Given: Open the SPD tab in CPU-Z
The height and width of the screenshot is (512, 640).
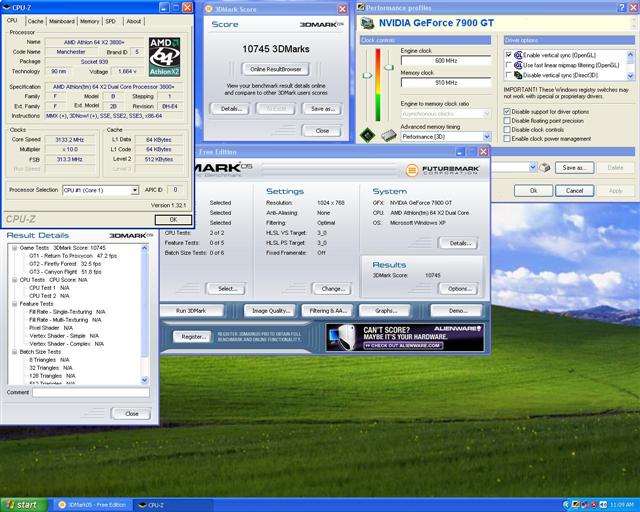Looking at the screenshot, I should pos(110,20).
